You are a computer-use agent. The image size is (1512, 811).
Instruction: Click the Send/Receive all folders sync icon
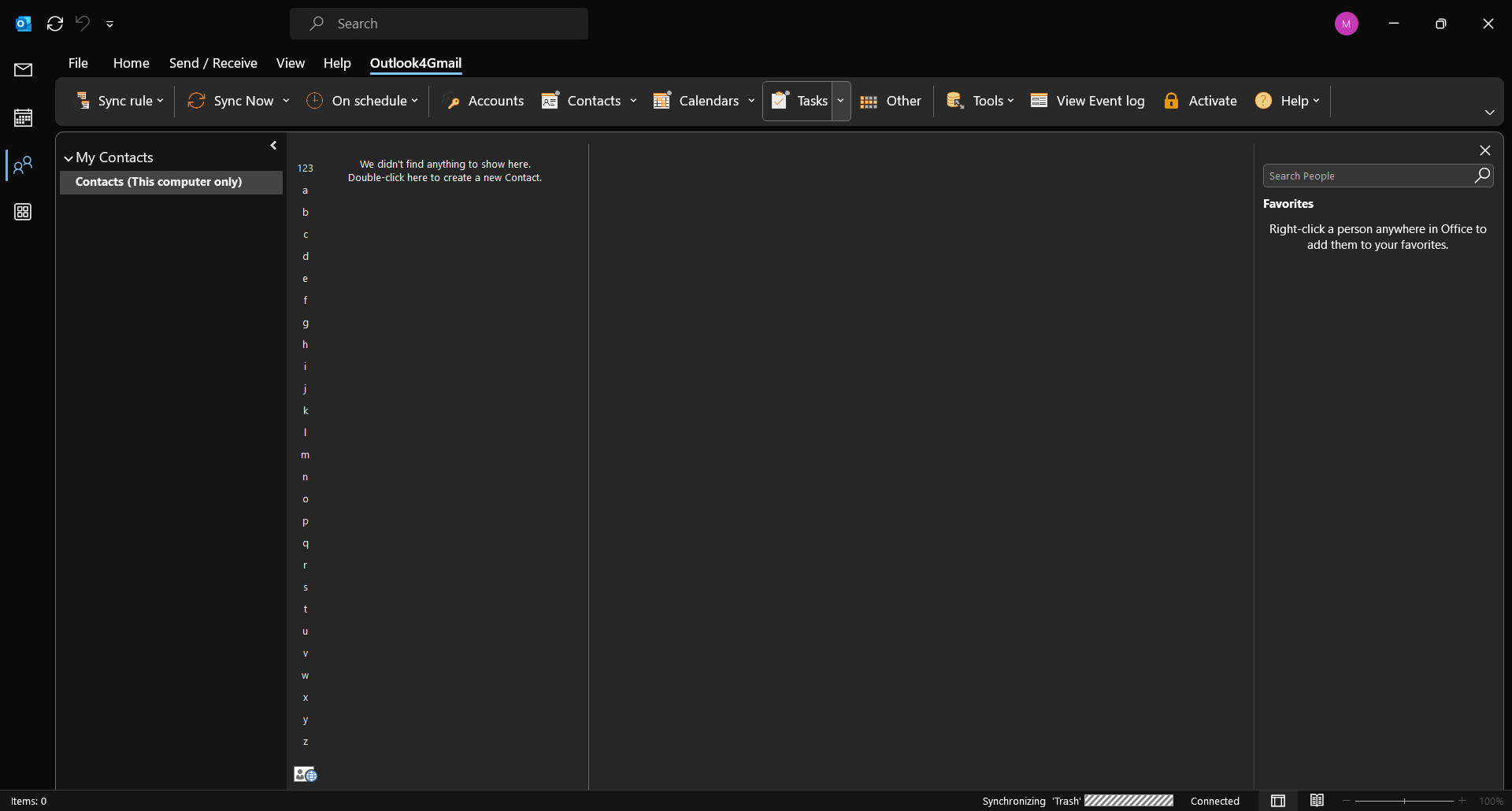pos(55,24)
